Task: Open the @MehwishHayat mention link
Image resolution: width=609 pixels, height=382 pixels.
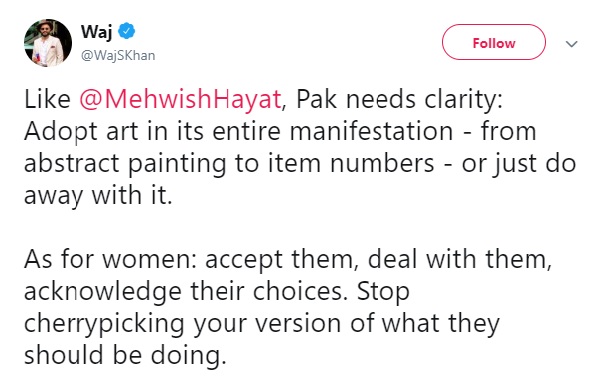Action: pos(180,99)
